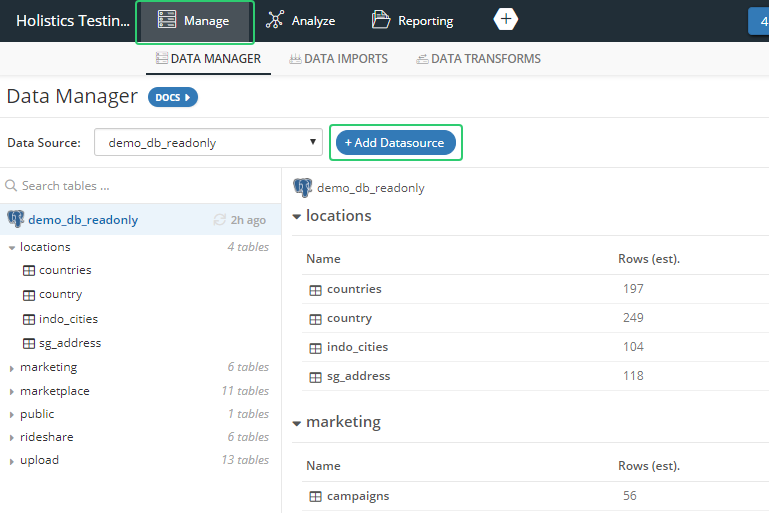
Task: Click the refresh sync icon beside 2h ago
Action: pyautogui.click(x=220, y=220)
